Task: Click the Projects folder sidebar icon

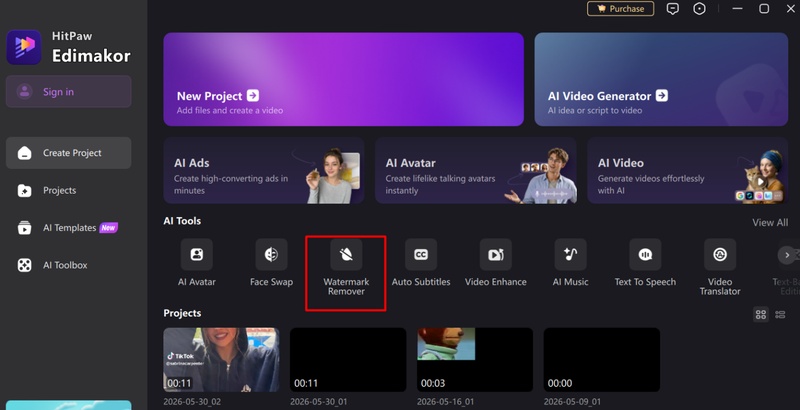Action: pos(24,190)
